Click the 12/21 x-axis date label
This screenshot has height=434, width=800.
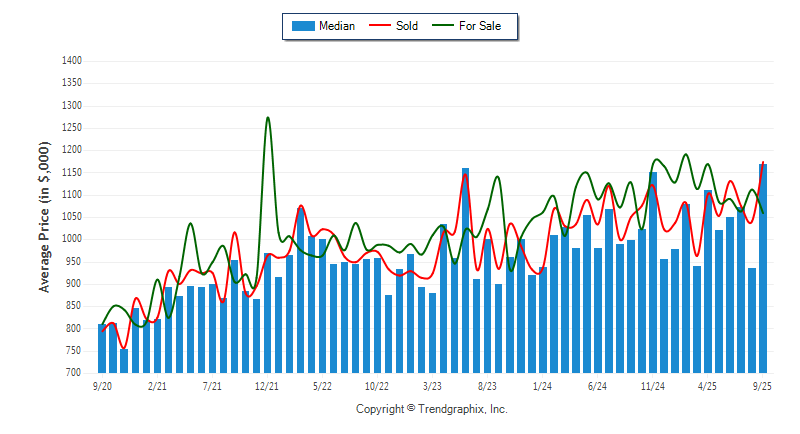pos(267,385)
